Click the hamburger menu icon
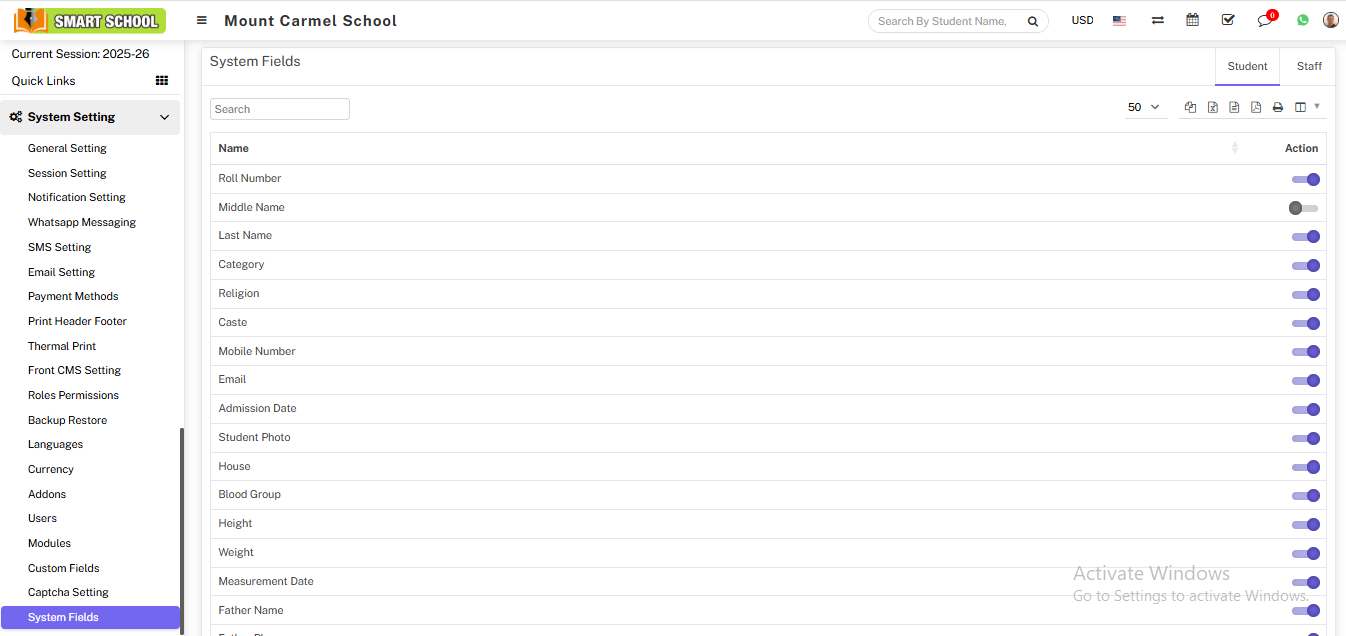 [202, 20]
